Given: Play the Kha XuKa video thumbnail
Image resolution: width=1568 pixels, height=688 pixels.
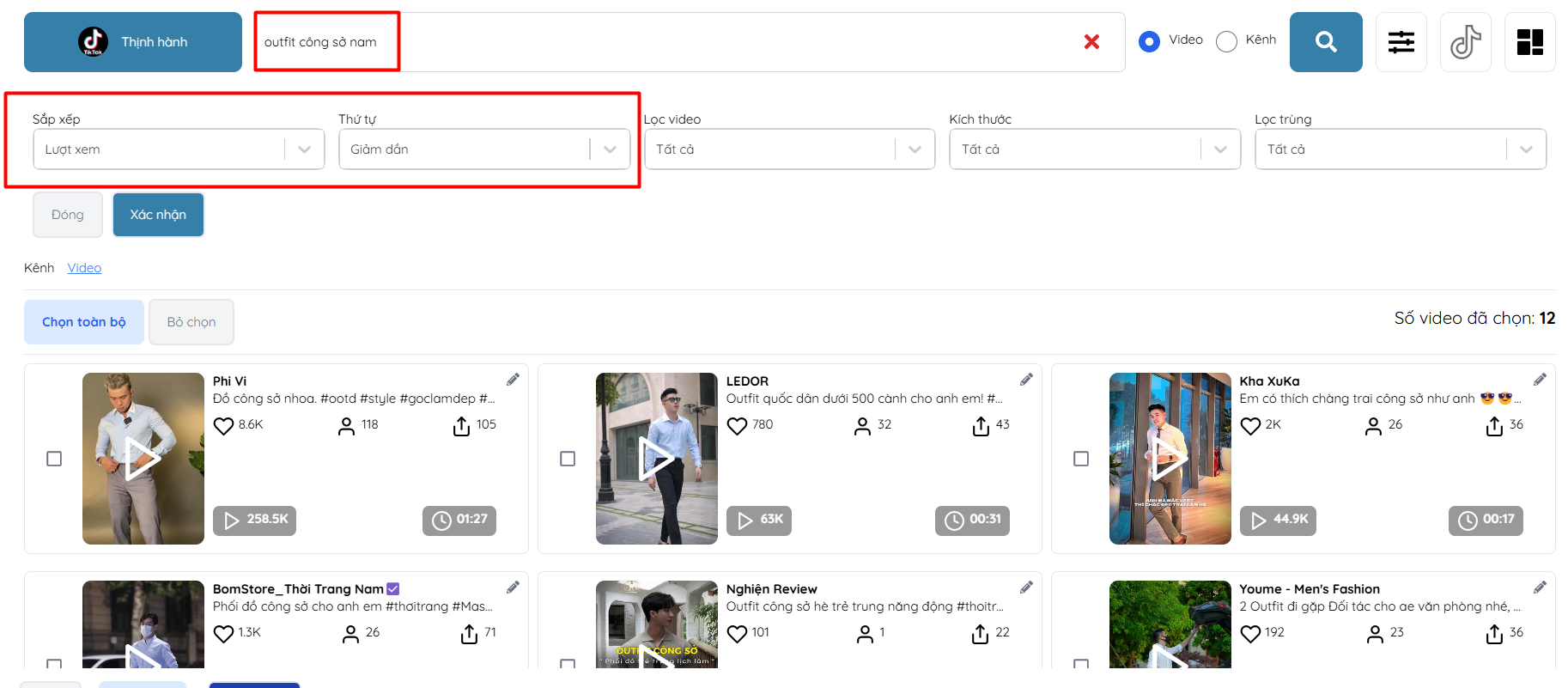Looking at the screenshot, I should click(1170, 459).
